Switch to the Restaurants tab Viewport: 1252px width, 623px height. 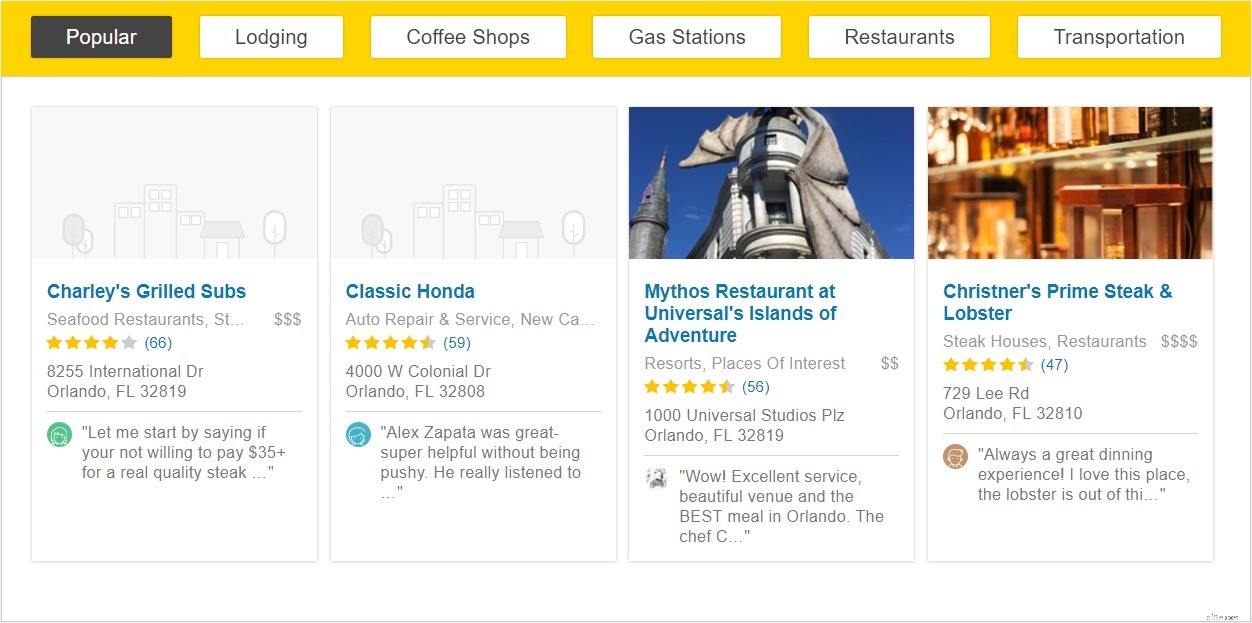point(898,37)
